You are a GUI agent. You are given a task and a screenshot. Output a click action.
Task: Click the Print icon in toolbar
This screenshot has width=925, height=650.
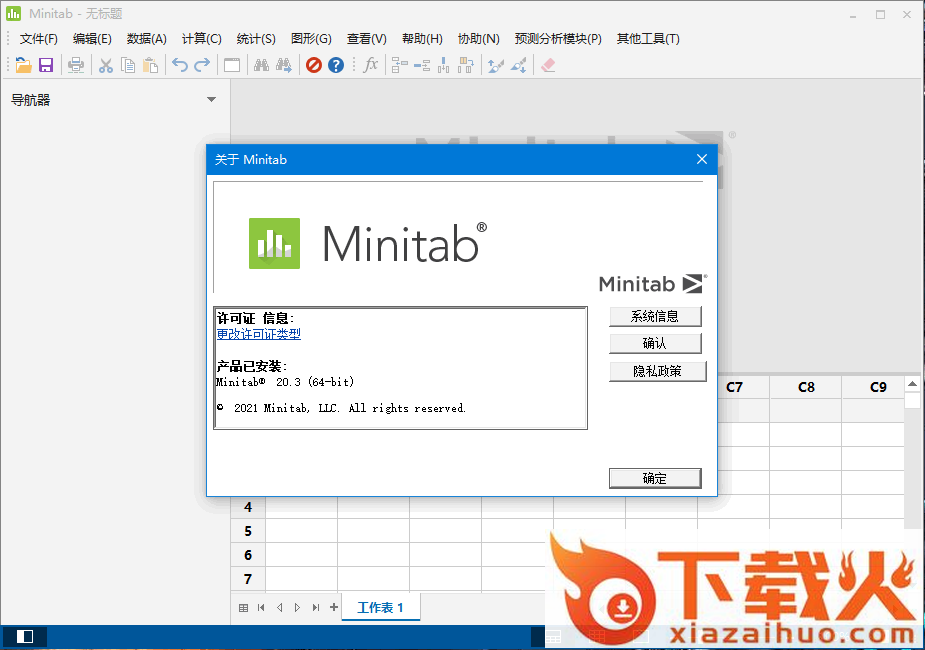(76, 65)
